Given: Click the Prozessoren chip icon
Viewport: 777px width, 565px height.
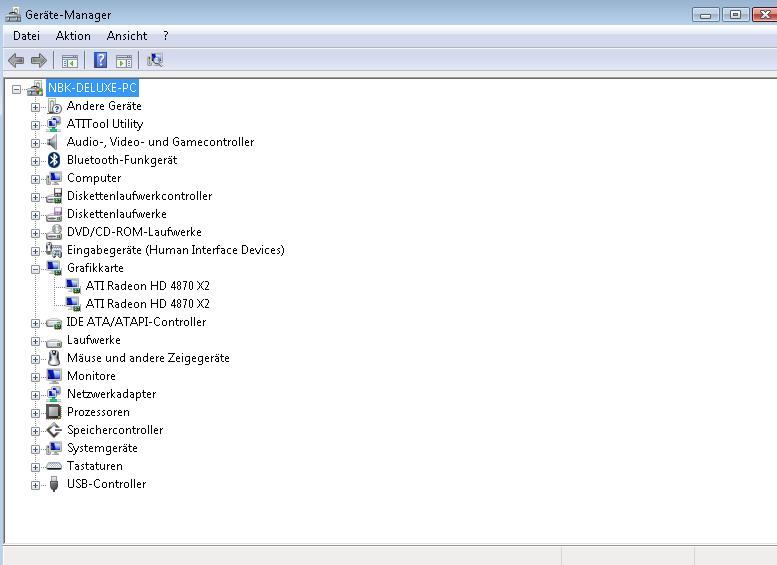Looking at the screenshot, I should 54,412.
